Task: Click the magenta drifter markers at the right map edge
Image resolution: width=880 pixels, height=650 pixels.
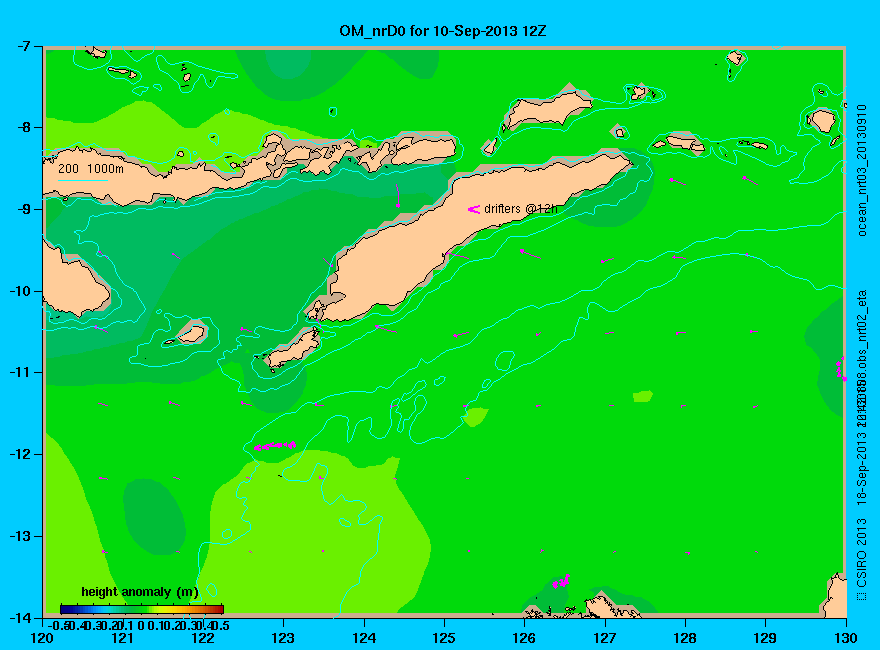Action: [841, 369]
